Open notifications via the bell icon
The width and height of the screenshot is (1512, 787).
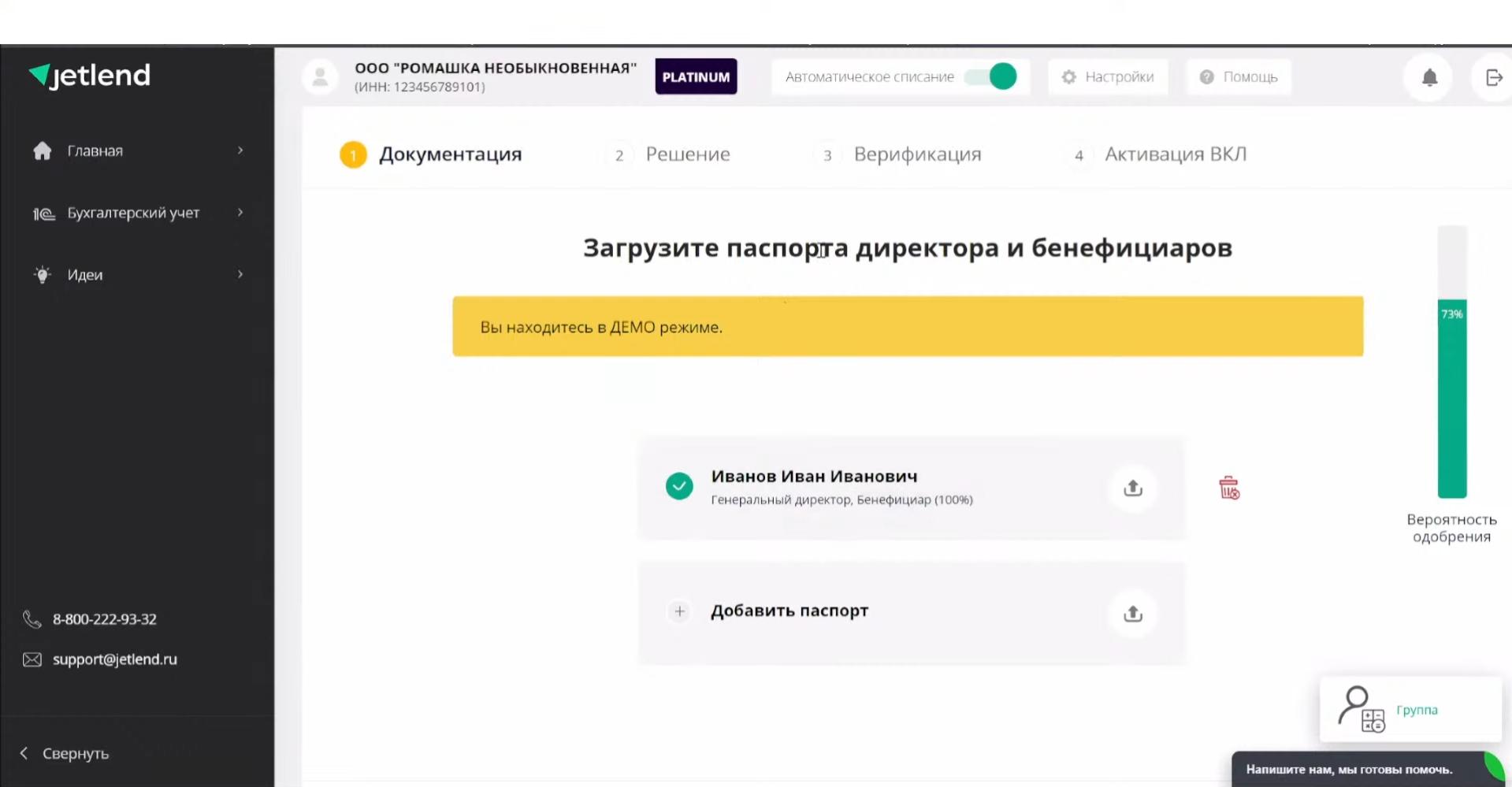tap(1429, 77)
